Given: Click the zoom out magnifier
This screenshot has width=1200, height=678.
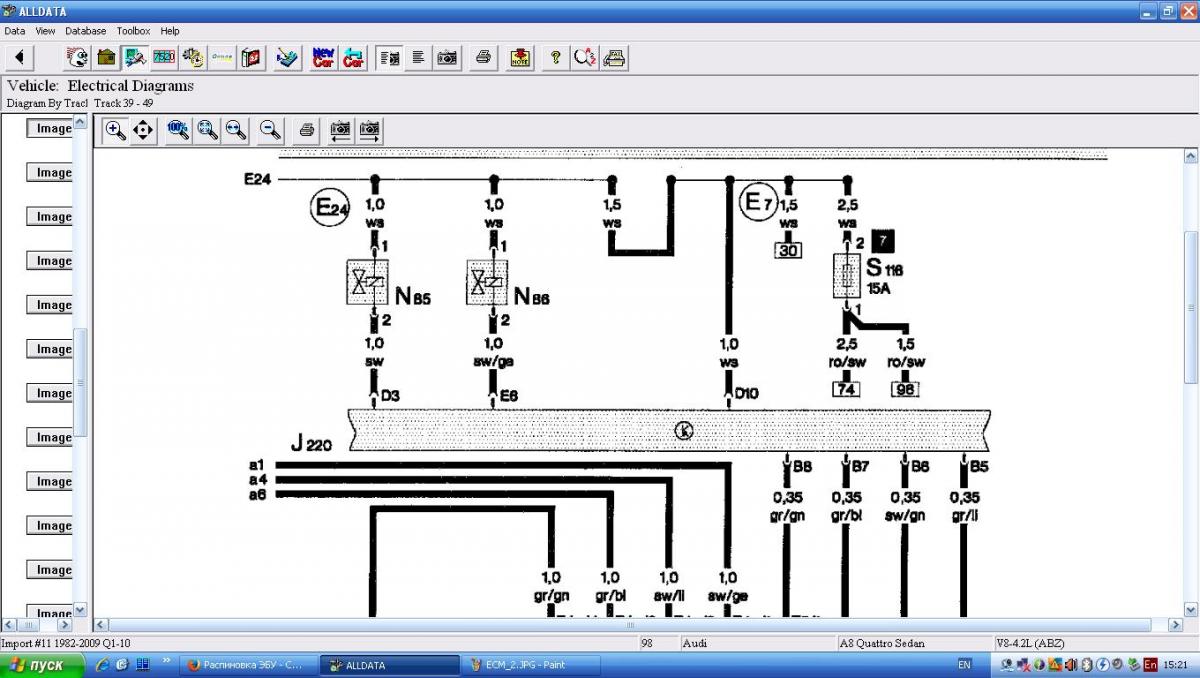Looking at the screenshot, I should pos(270,130).
